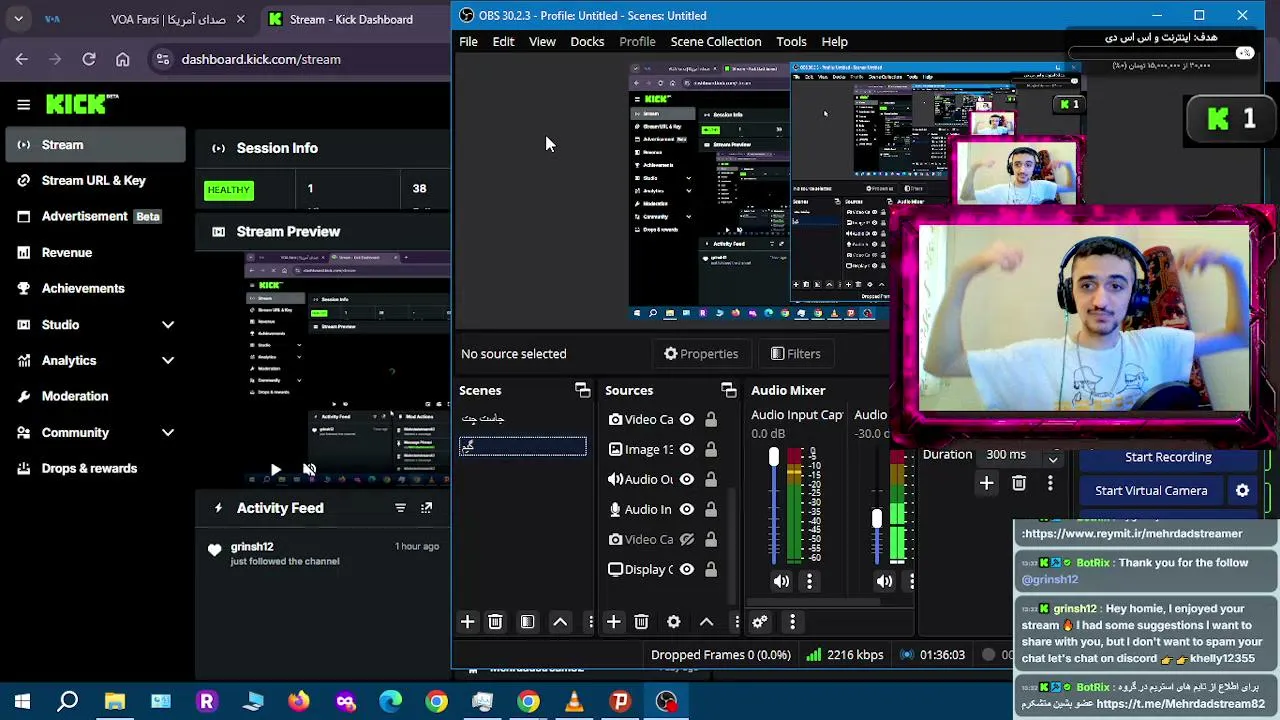The height and width of the screenshot is (720, 1280).
Task: Hide the first Video Capture source
Action: point(686,419)
